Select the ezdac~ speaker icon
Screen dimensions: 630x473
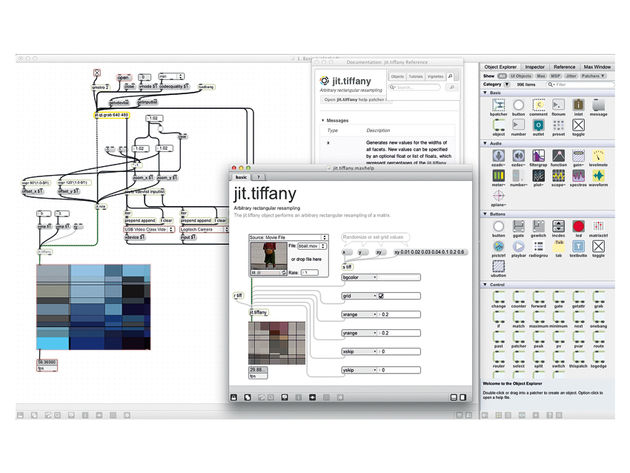pyautogui.click(x=518, y=156)
